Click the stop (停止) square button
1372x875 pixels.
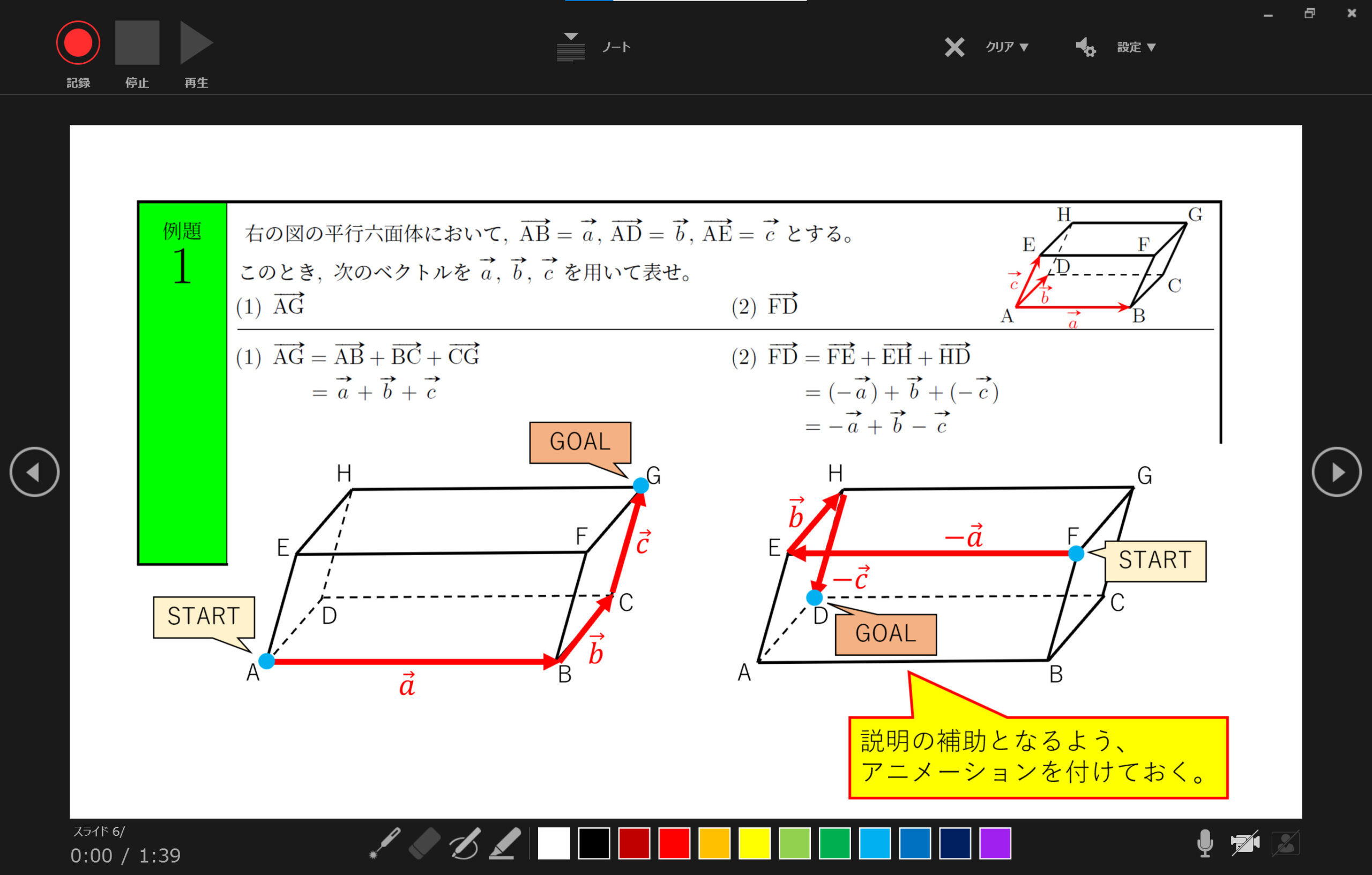point(137,43)
